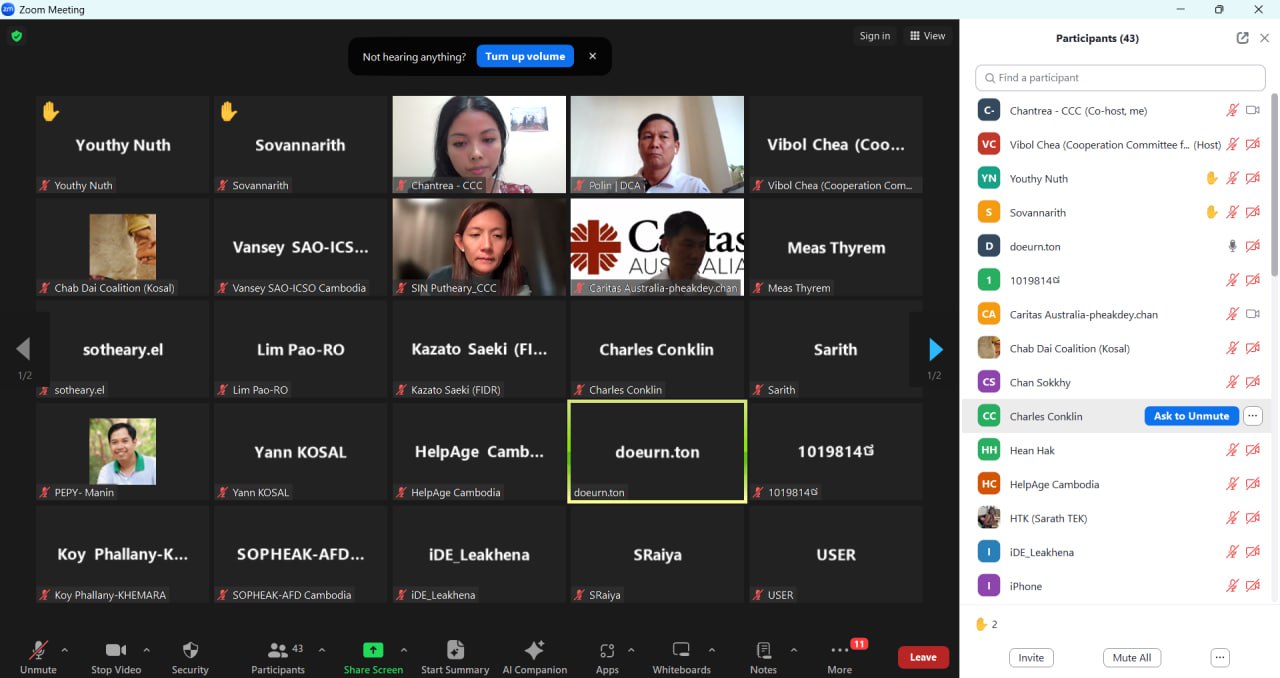Open the AI Companion sparkle icon

pyautogui.click(x=534, y=651)
